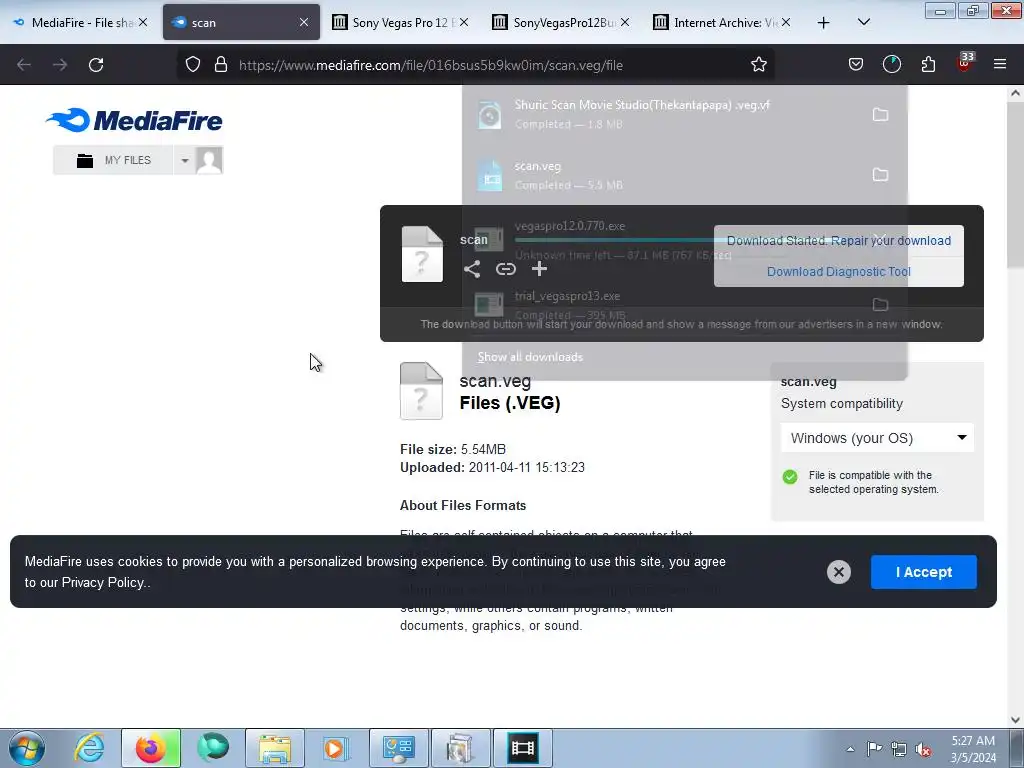Viewport: 1024px width, 768px height.
Task: Click the user avatar icon
Action: click(209, 160)
